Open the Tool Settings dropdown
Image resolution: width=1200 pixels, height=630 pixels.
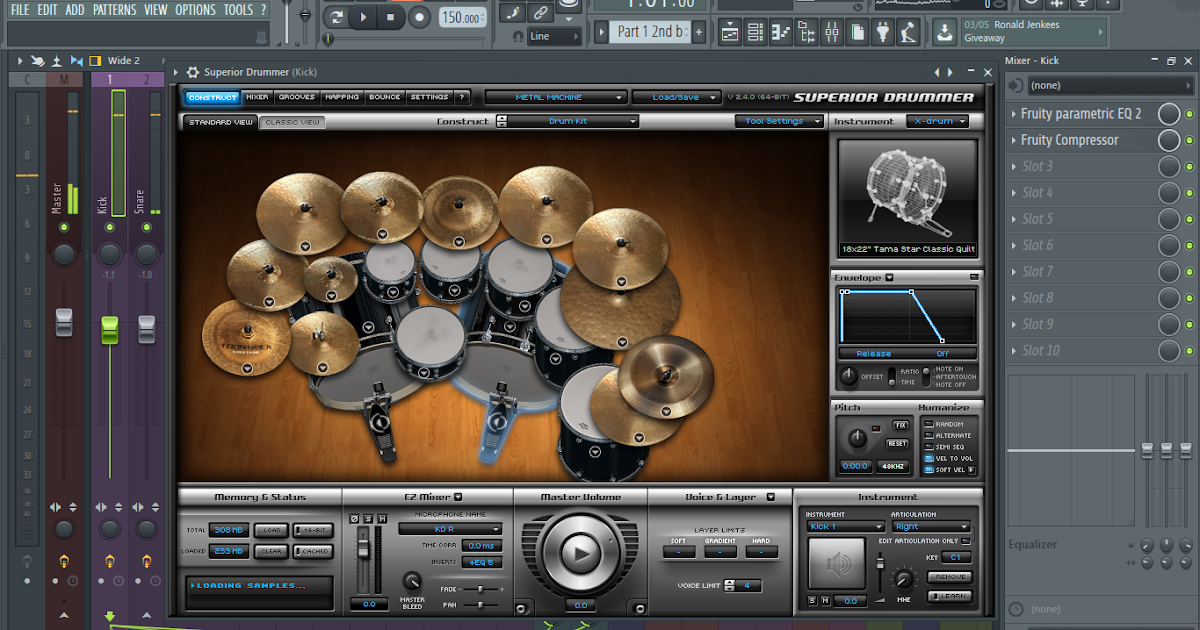click(x=780, y=121)
